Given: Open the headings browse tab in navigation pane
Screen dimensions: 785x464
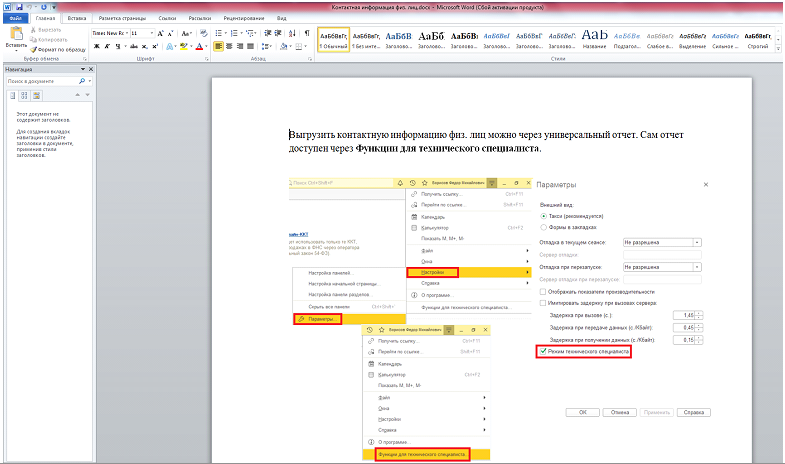Looking at the screenshot, I should [13, 95].
